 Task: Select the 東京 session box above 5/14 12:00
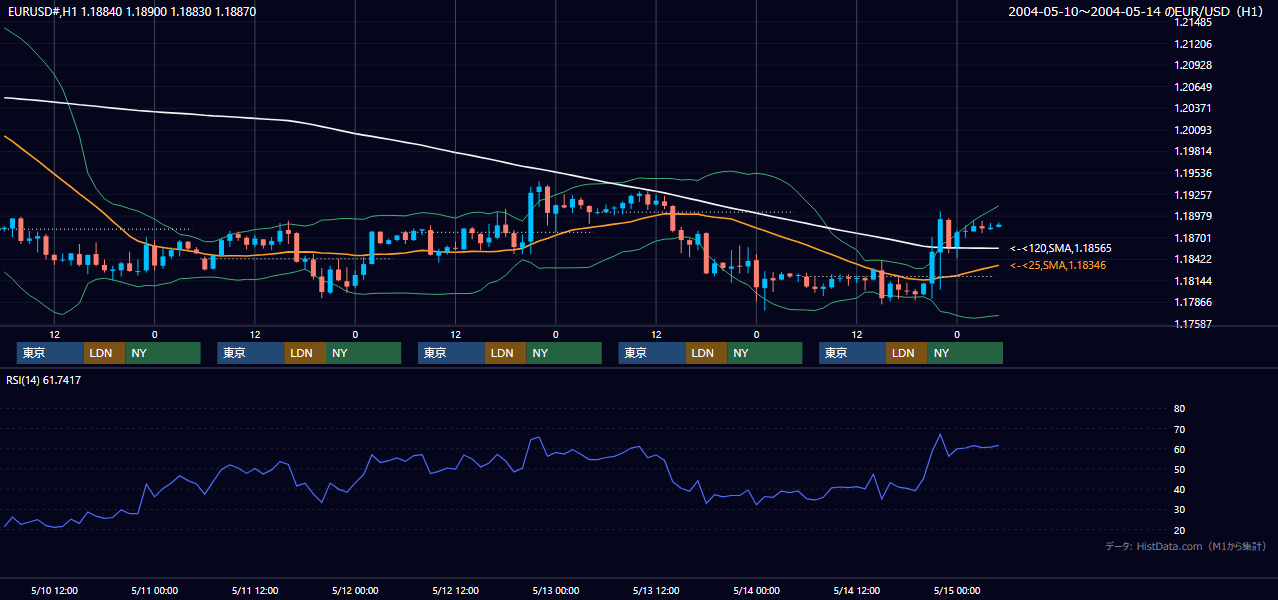(852, 353)
